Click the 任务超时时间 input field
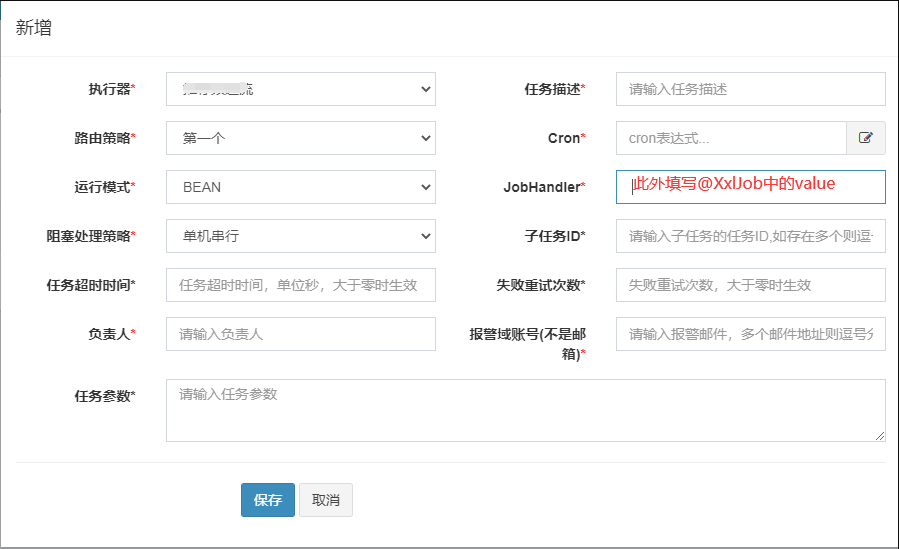 pos(301,285)
